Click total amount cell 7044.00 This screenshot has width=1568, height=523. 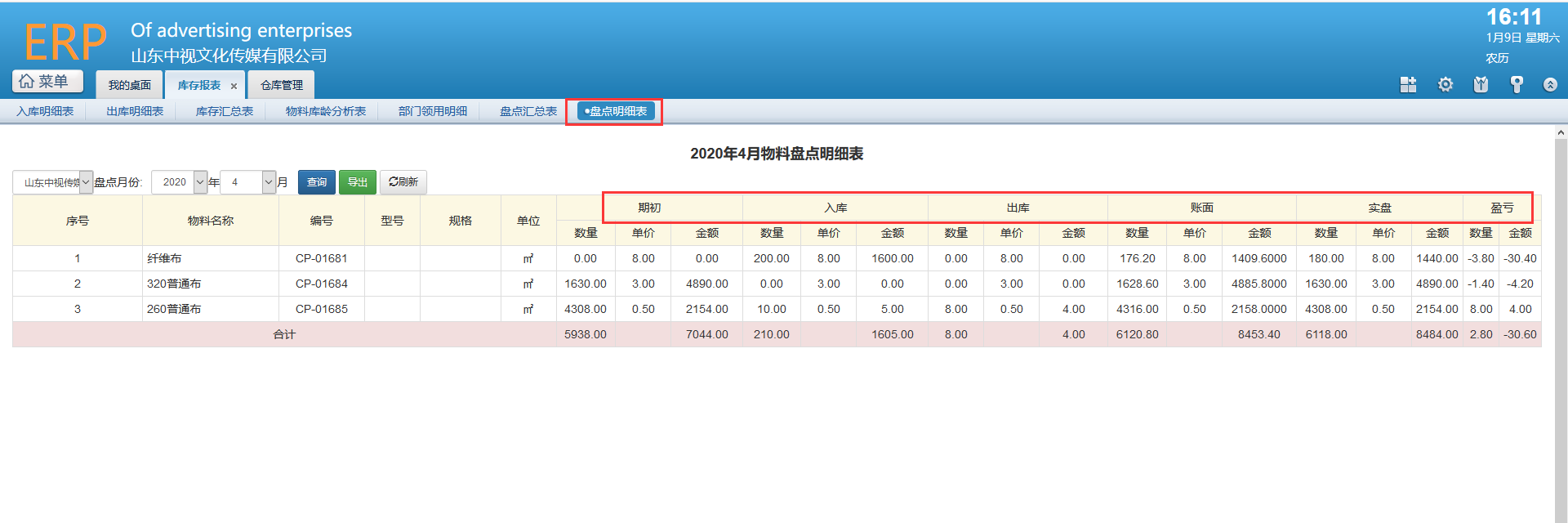pyautogui.click(x=707, y=334)
